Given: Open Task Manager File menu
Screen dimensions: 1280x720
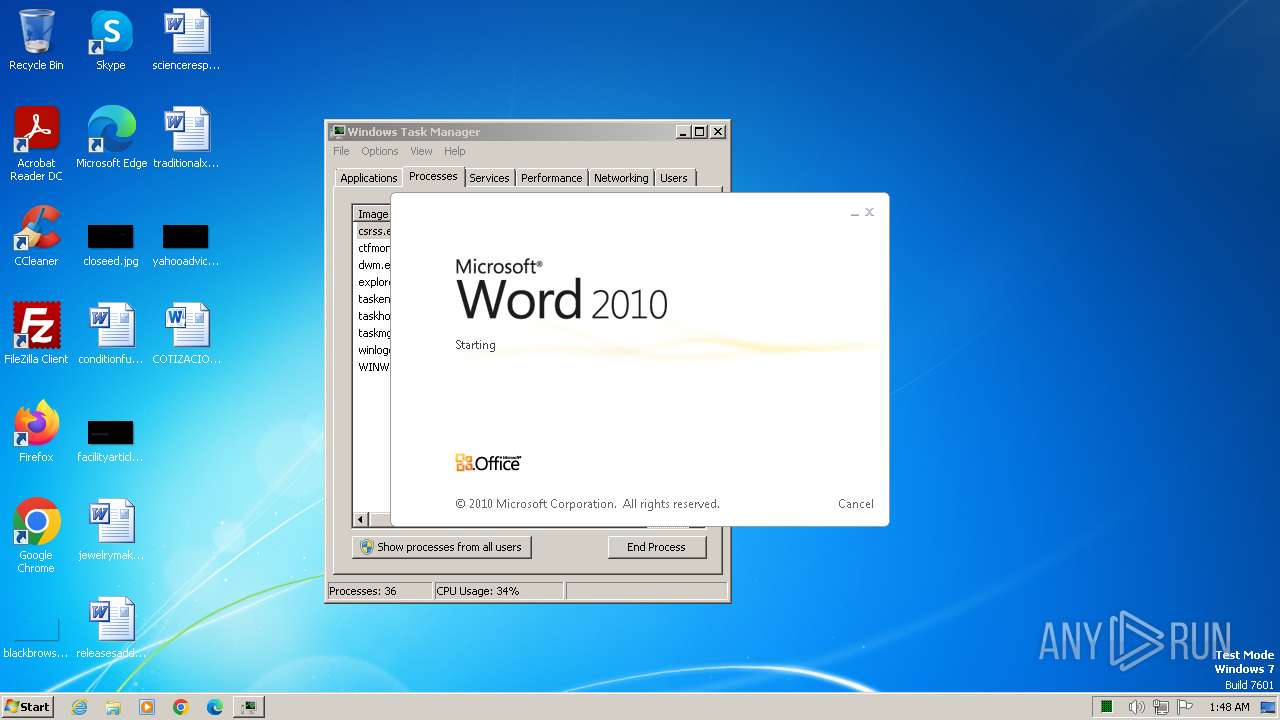Looking at the screenshot, I should [x=341, y=151].
